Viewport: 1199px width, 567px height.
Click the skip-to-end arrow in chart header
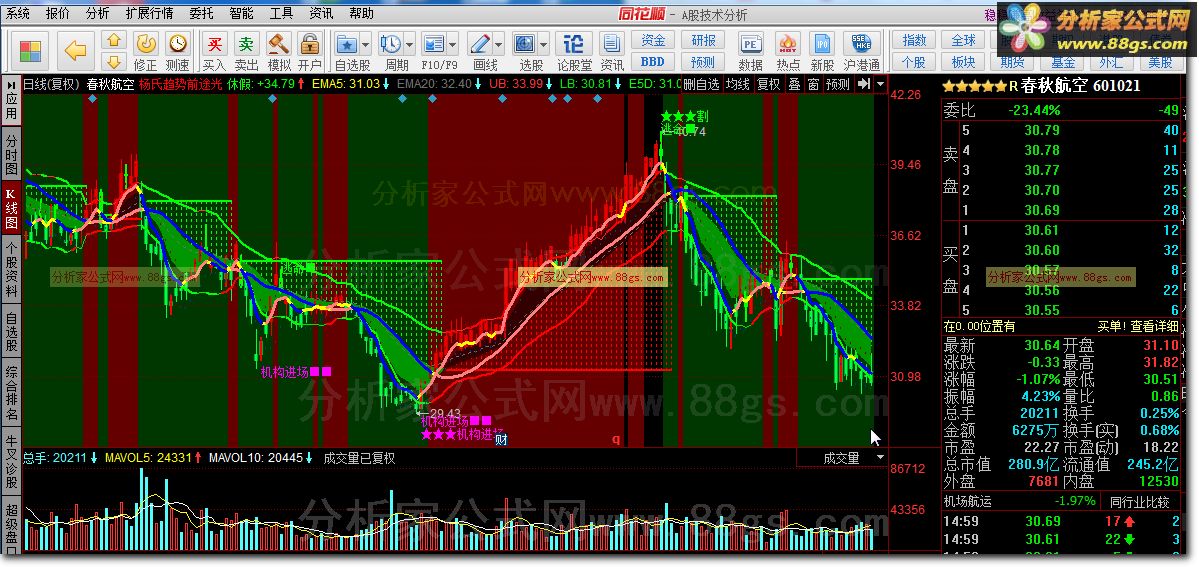[x=863, y=83]
